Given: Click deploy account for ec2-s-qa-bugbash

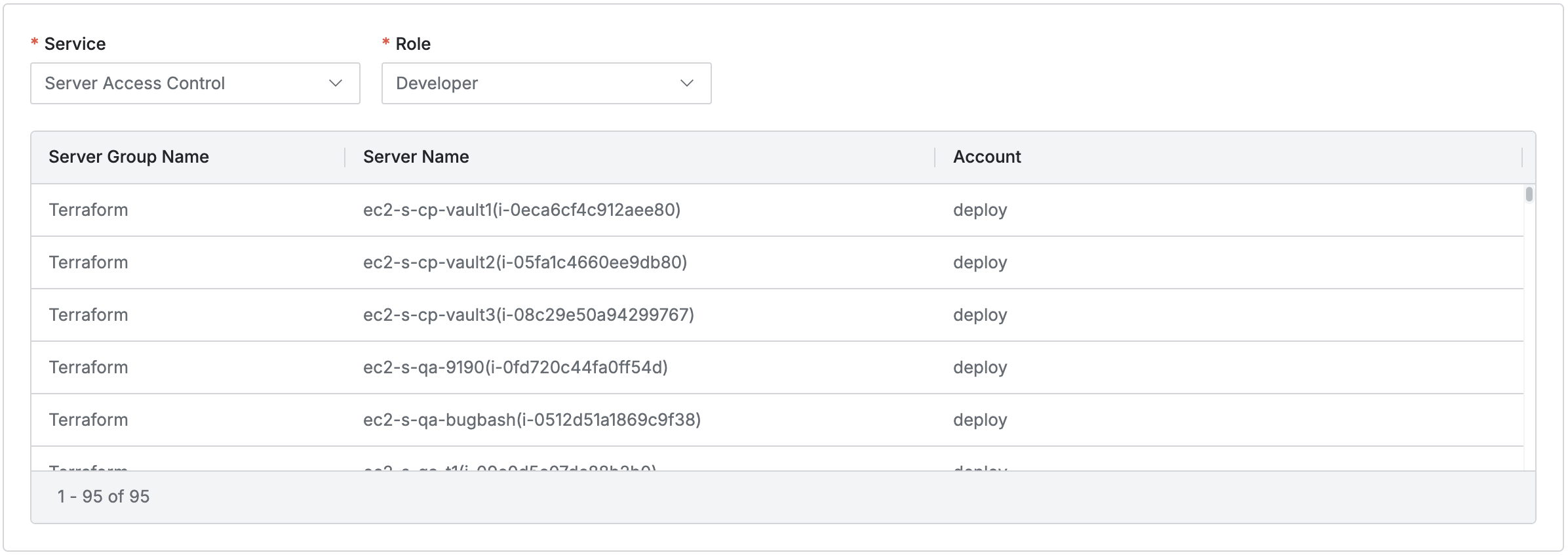Looking at the screenshot, I should pos(980,420).
